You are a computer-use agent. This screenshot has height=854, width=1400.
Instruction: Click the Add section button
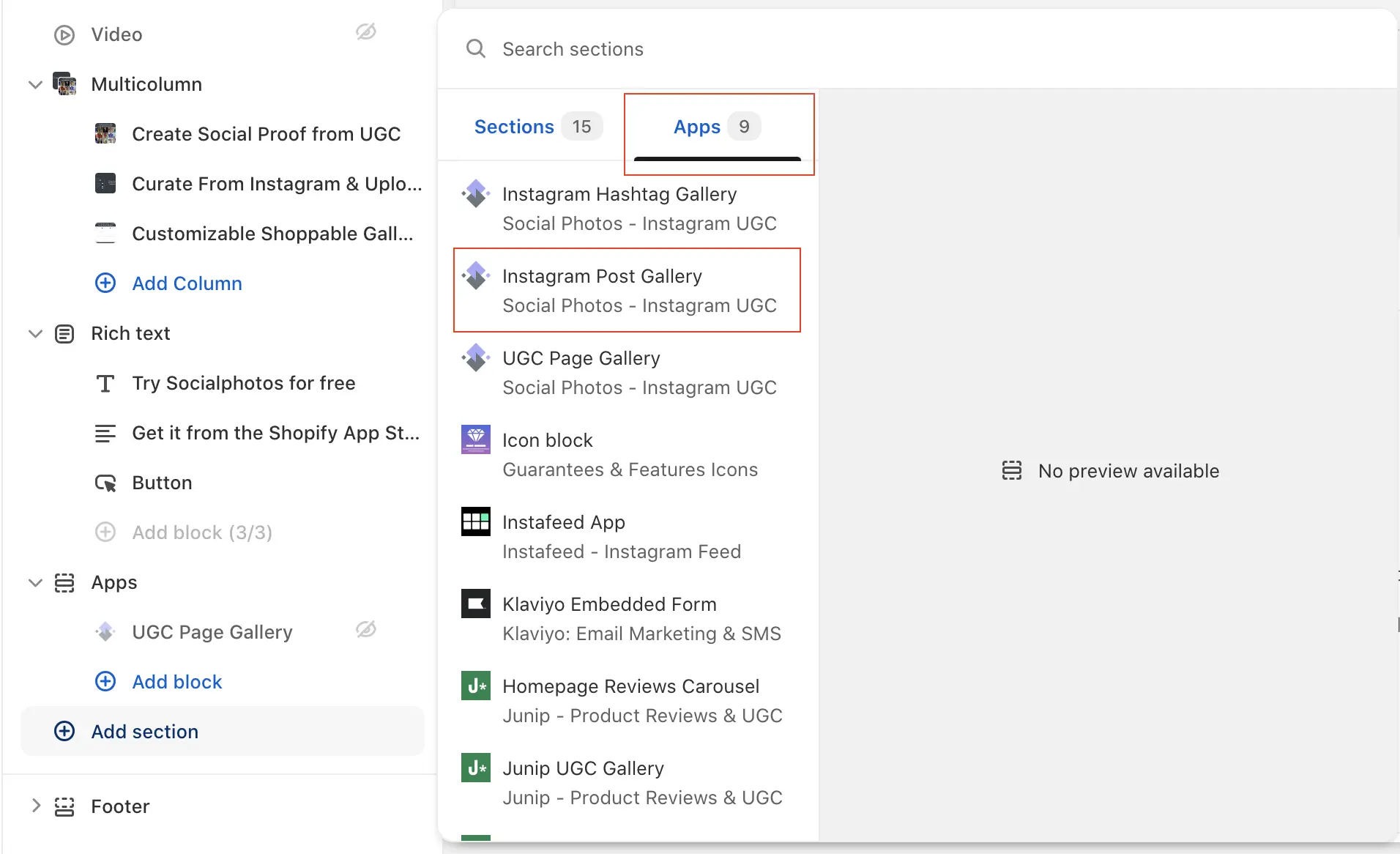[223, 731]
